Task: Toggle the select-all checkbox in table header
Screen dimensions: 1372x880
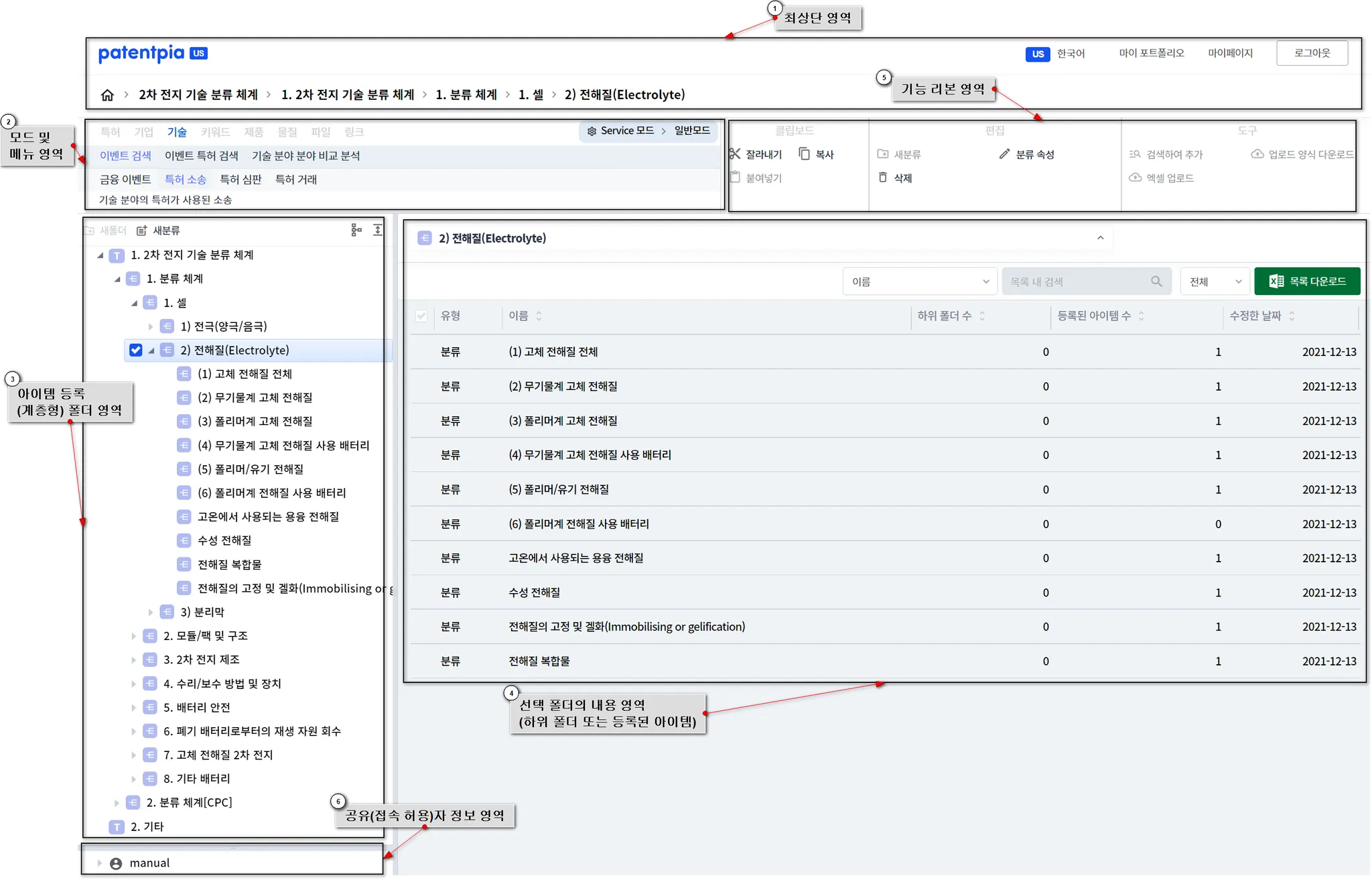Action: 421,316
